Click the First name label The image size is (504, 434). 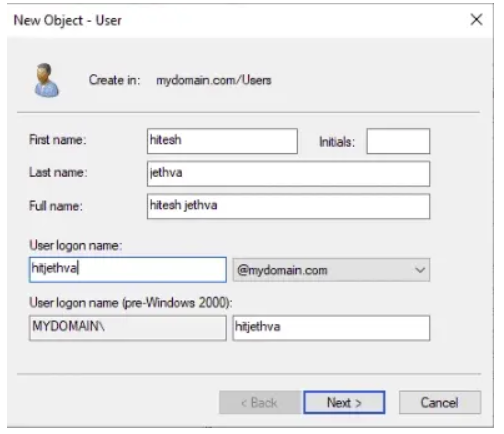coord(58,140)
